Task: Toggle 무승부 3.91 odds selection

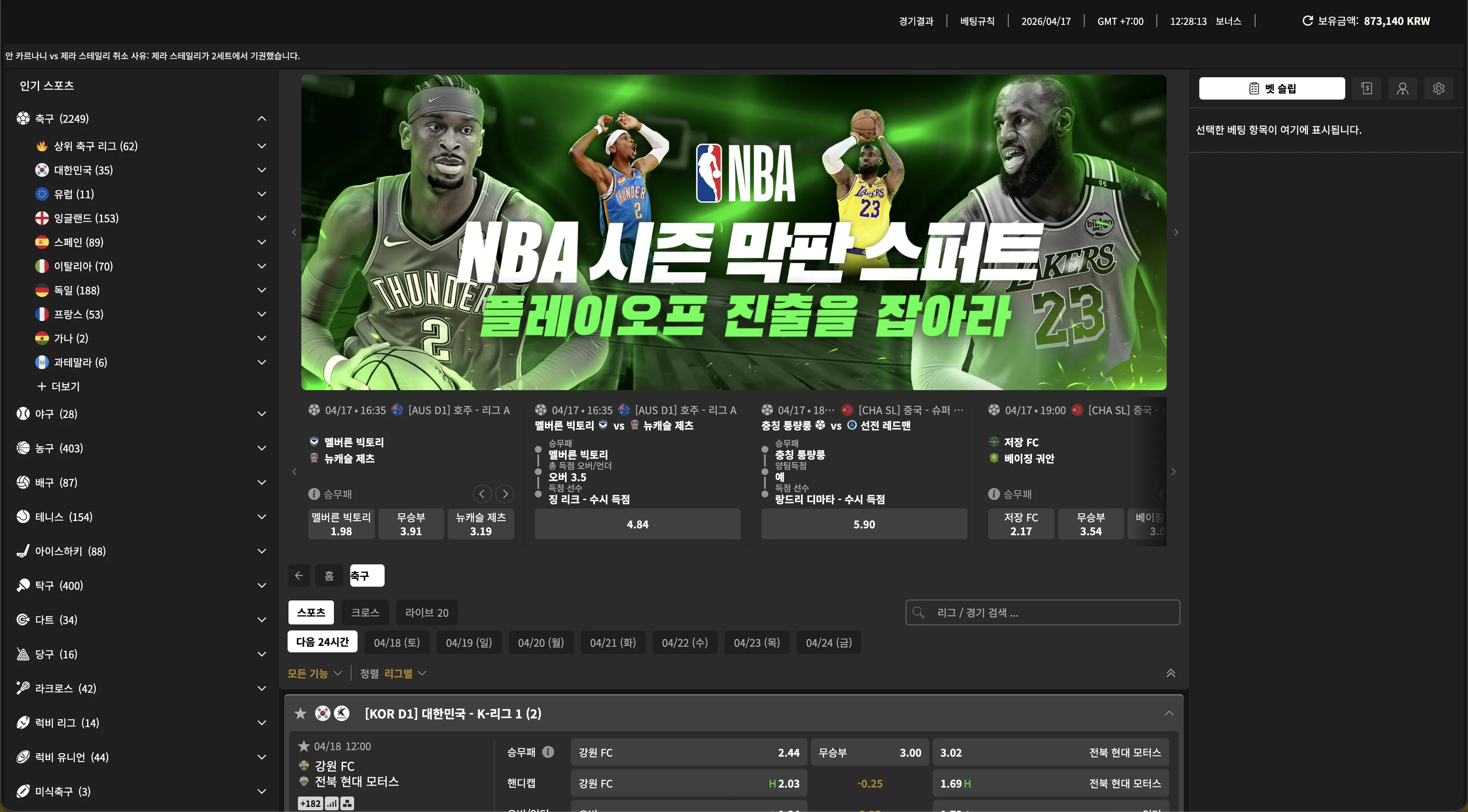Action: coord(411,524)
